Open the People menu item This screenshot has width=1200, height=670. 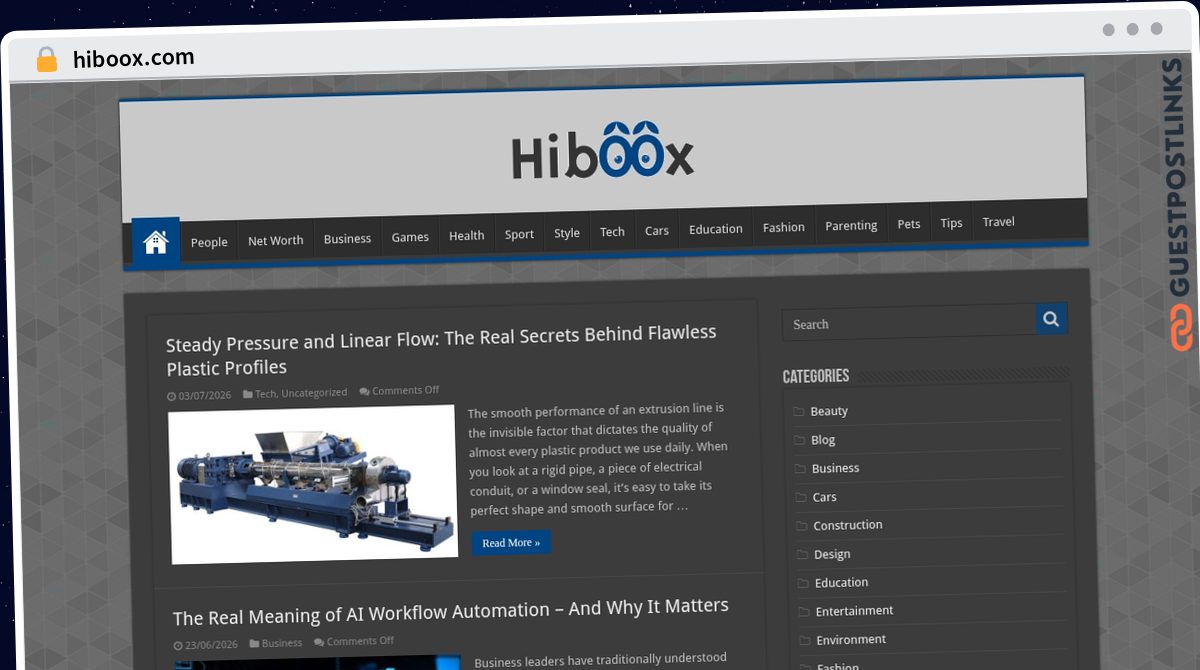(x=209, y=242)
